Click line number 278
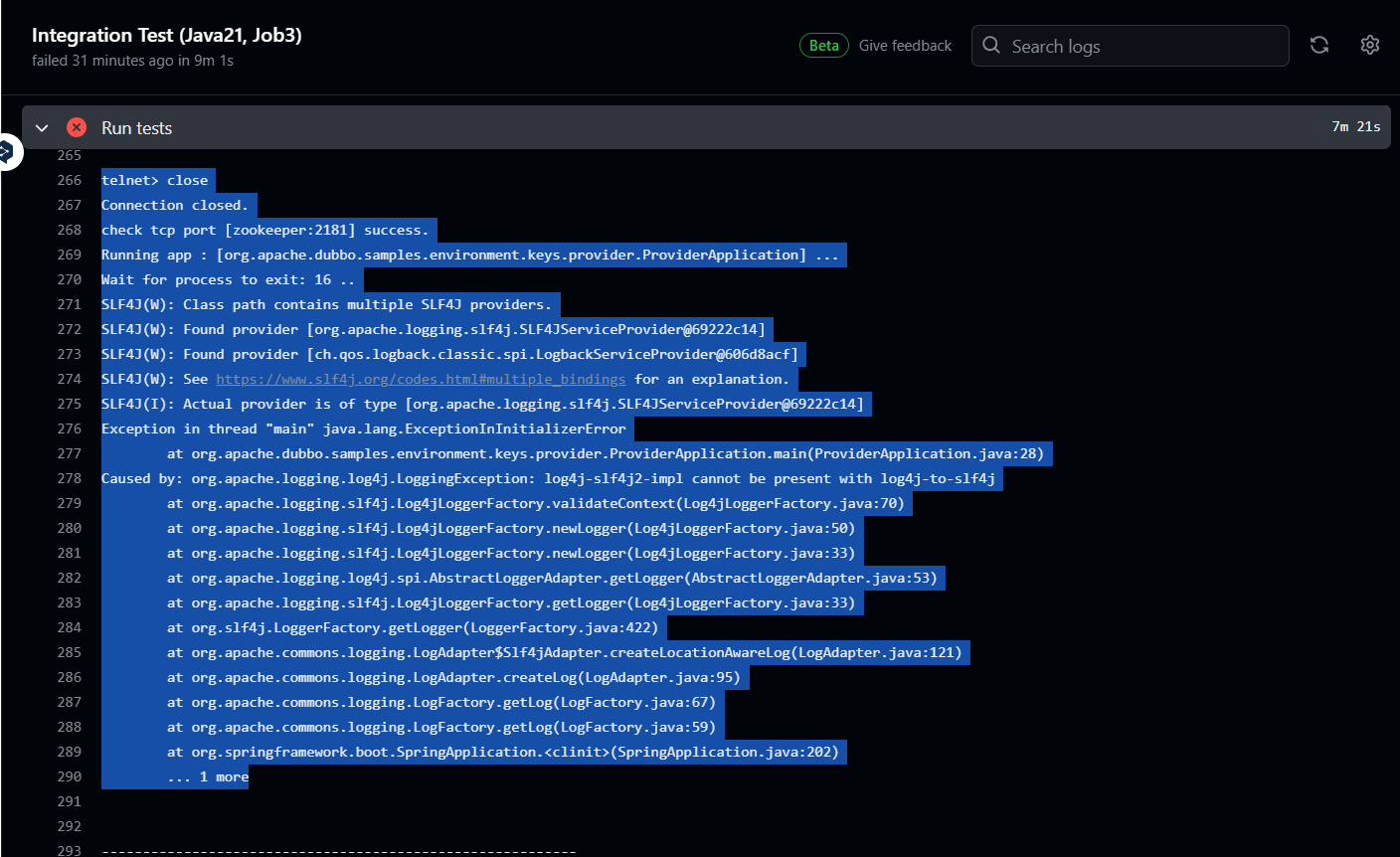Viewport: 1400px width, 857px height. [x=70, y=478]
